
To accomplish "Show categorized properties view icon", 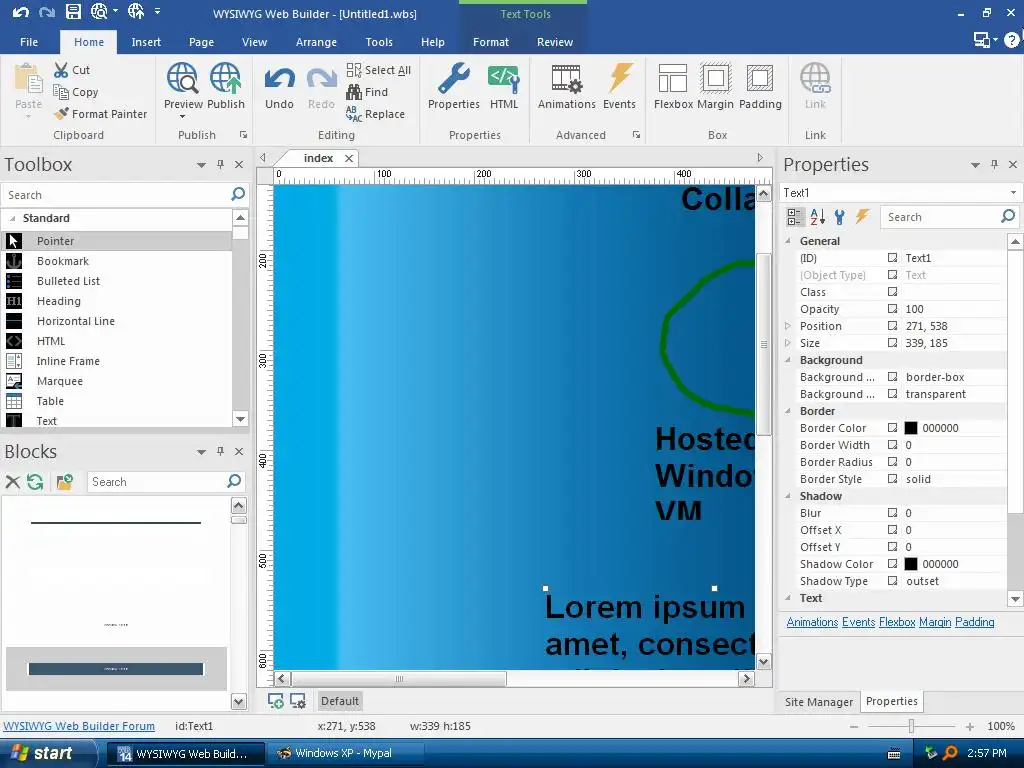I will click(x=795, y=217).
